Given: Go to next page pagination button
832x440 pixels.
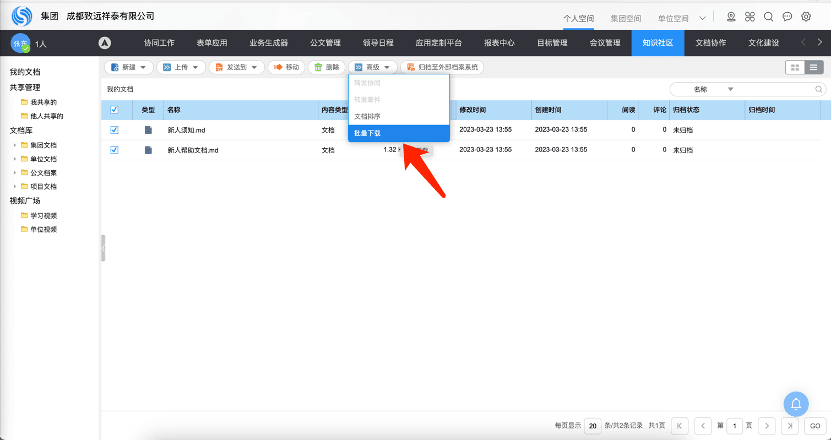Looking at the screenshot, I should [x=767, y=426].
